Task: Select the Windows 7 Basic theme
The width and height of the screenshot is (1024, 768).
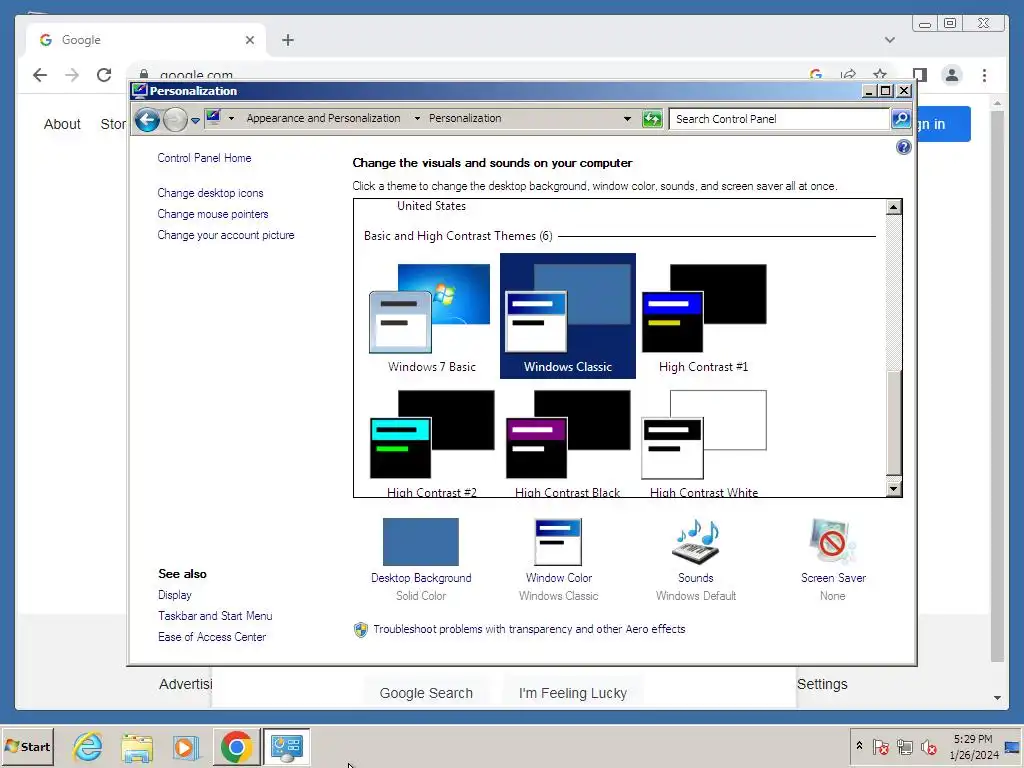Action: pos(432,316)
